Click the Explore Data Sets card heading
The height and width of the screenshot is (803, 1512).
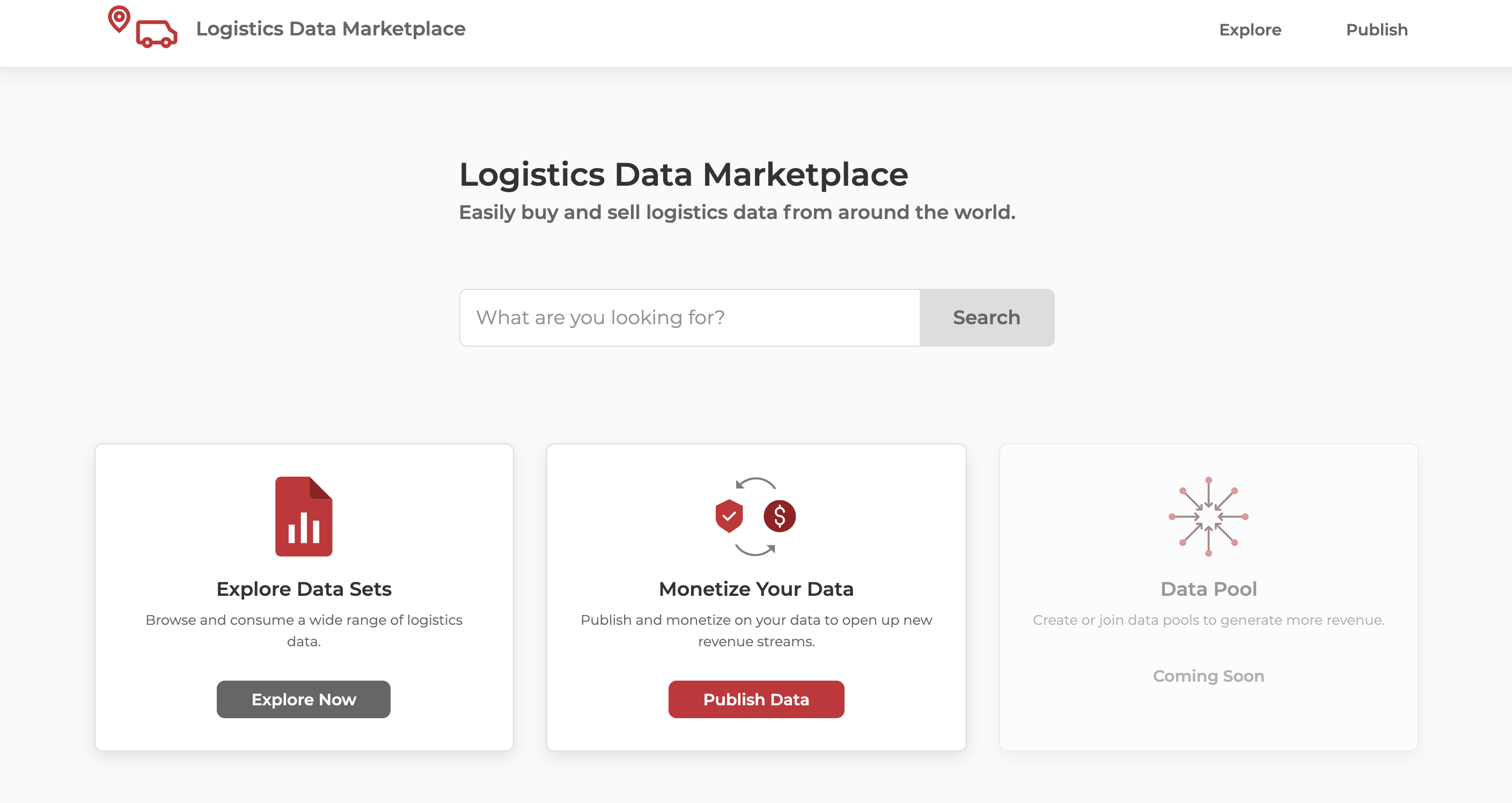click(304, 589)
